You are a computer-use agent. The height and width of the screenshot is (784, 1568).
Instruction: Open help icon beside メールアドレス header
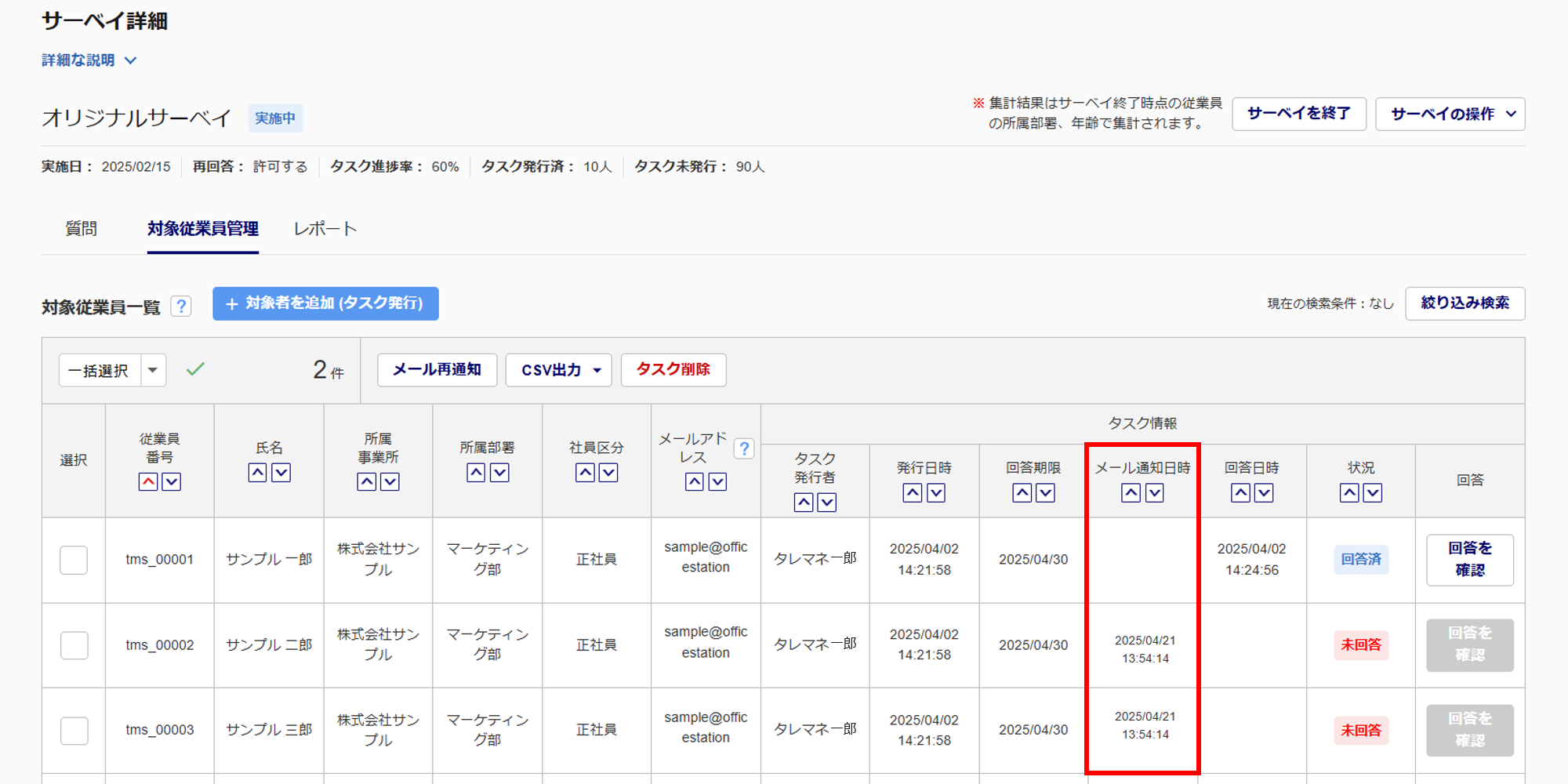(x=744, y=448)
